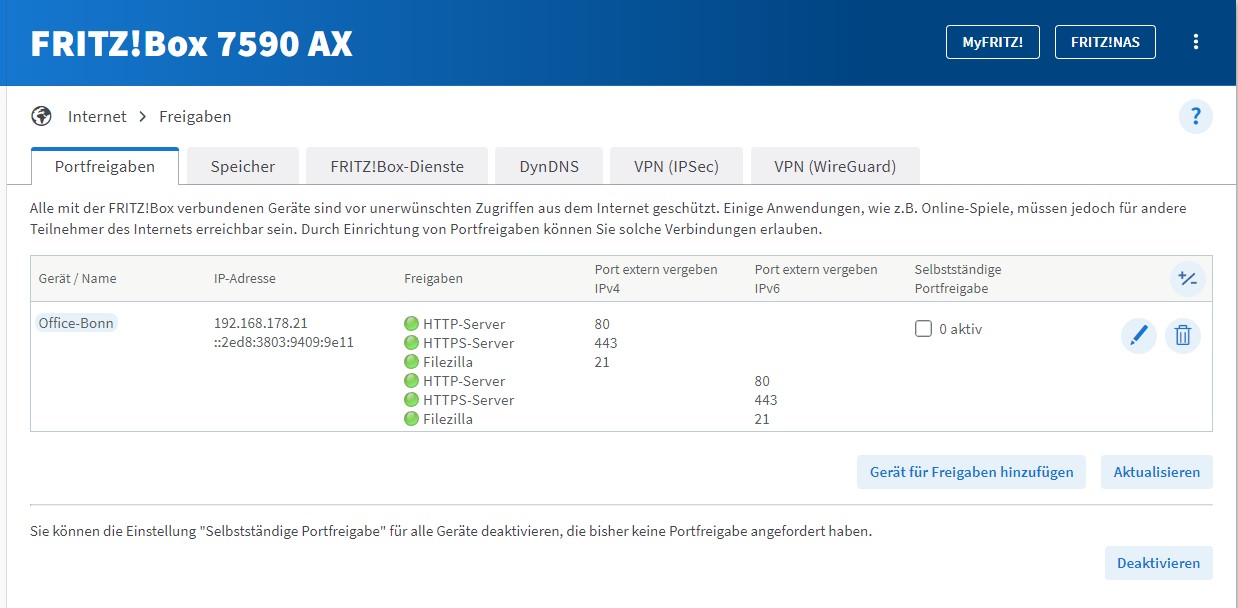Image resolution: width=1238 pixels, height=608 pixels.
Task: Click Gerät für Freigaben hinzufügen
Action: [971, 472]
